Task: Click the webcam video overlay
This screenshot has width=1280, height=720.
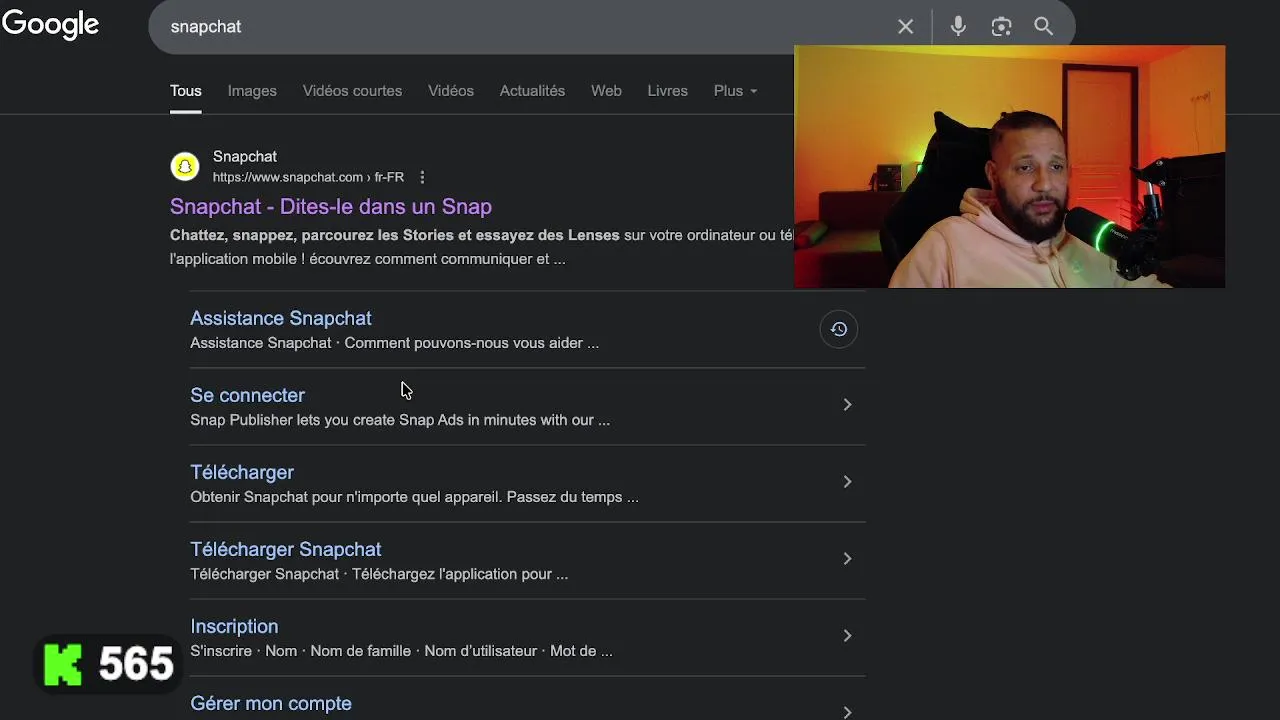Action: click(x=1009, y=167)
